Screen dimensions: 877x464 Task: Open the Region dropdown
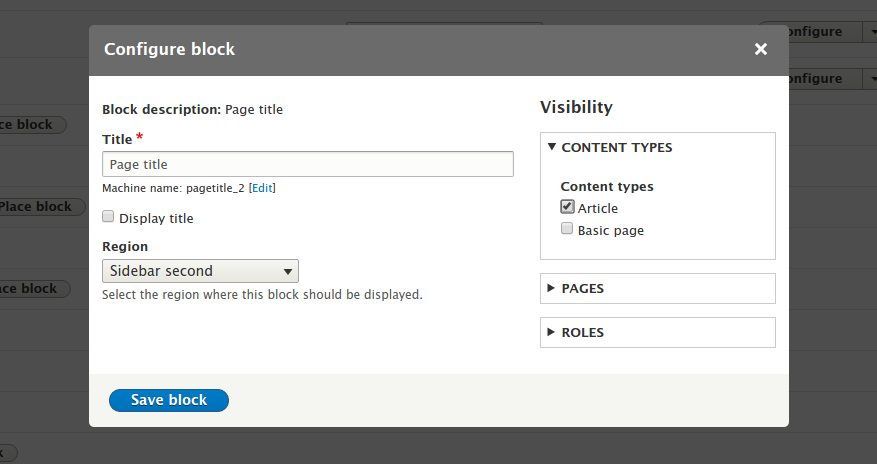pyautogui.click(x=200, y=271)
